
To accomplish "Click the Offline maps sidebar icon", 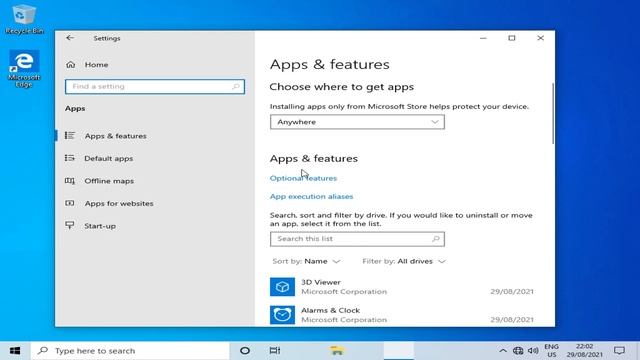I will point(70,180).
